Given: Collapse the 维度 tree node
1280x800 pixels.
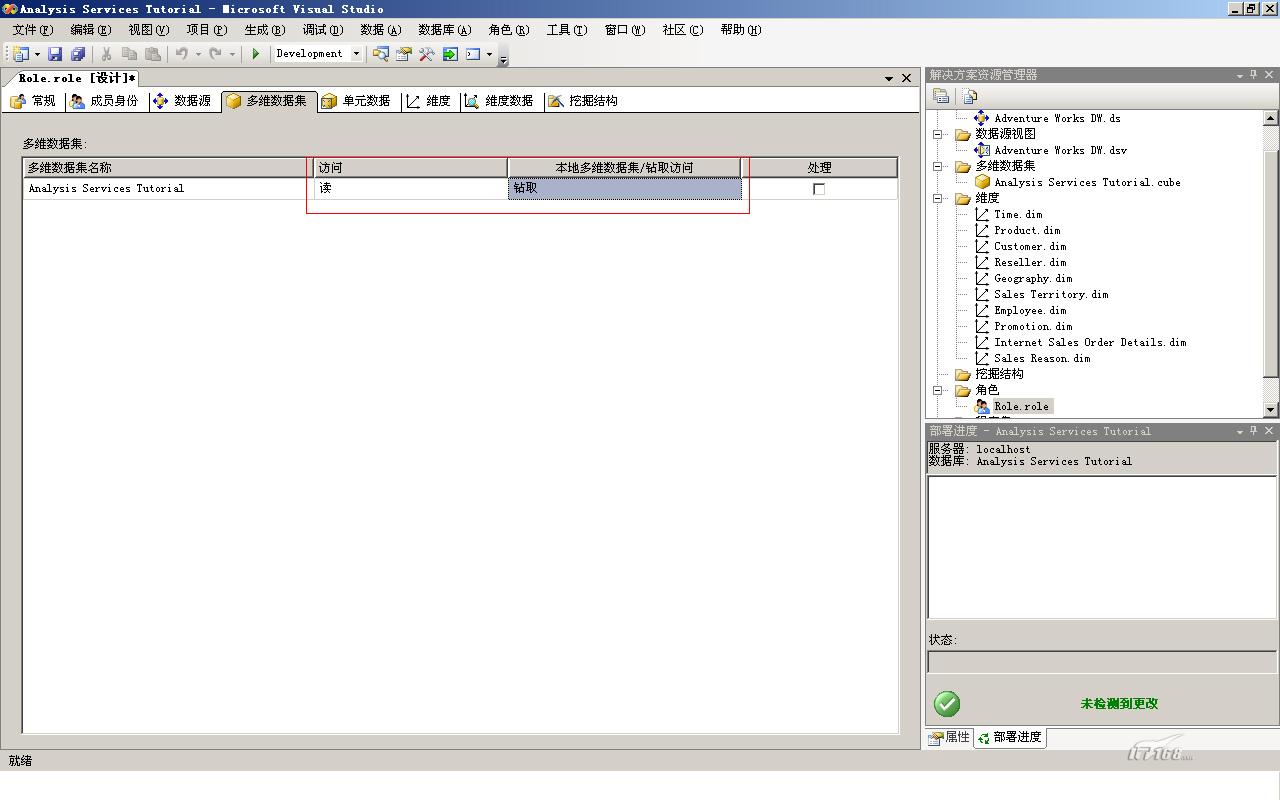Looking at the screenshot, I should click(x=938, y=198).
